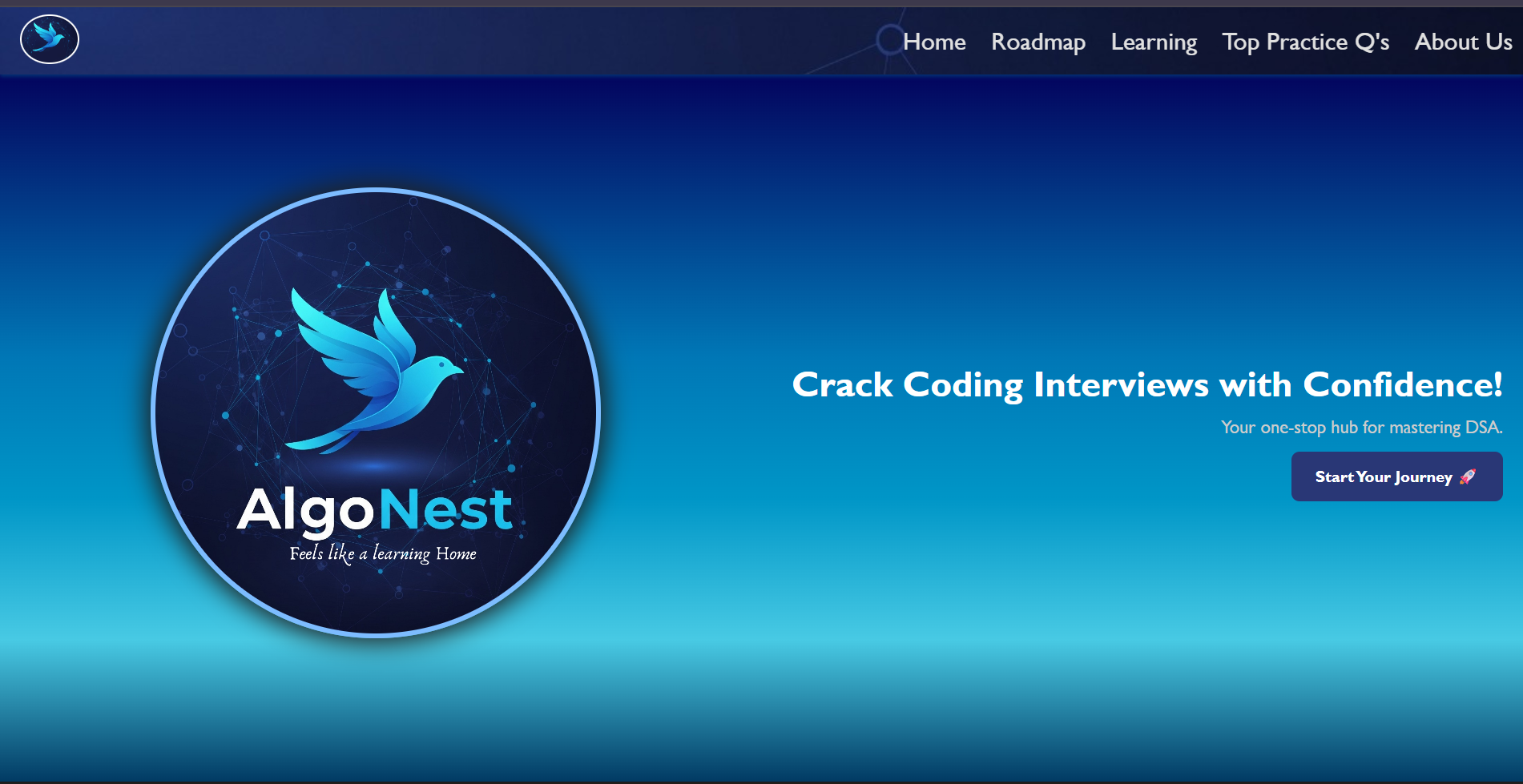Click 'Crack Coding Interviews' in the headline
Screen dimensions: 1523x784
click(x=1000, y=385)
